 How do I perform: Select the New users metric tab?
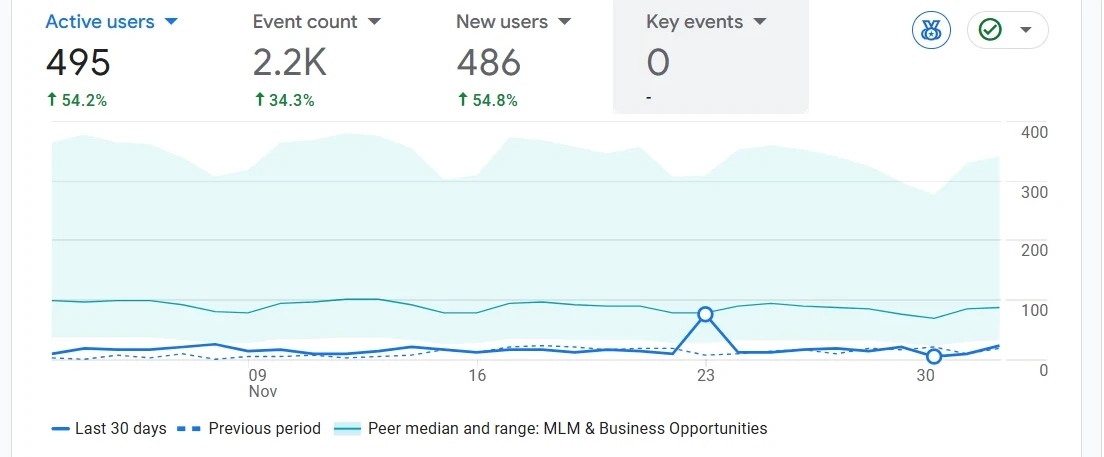503,21
